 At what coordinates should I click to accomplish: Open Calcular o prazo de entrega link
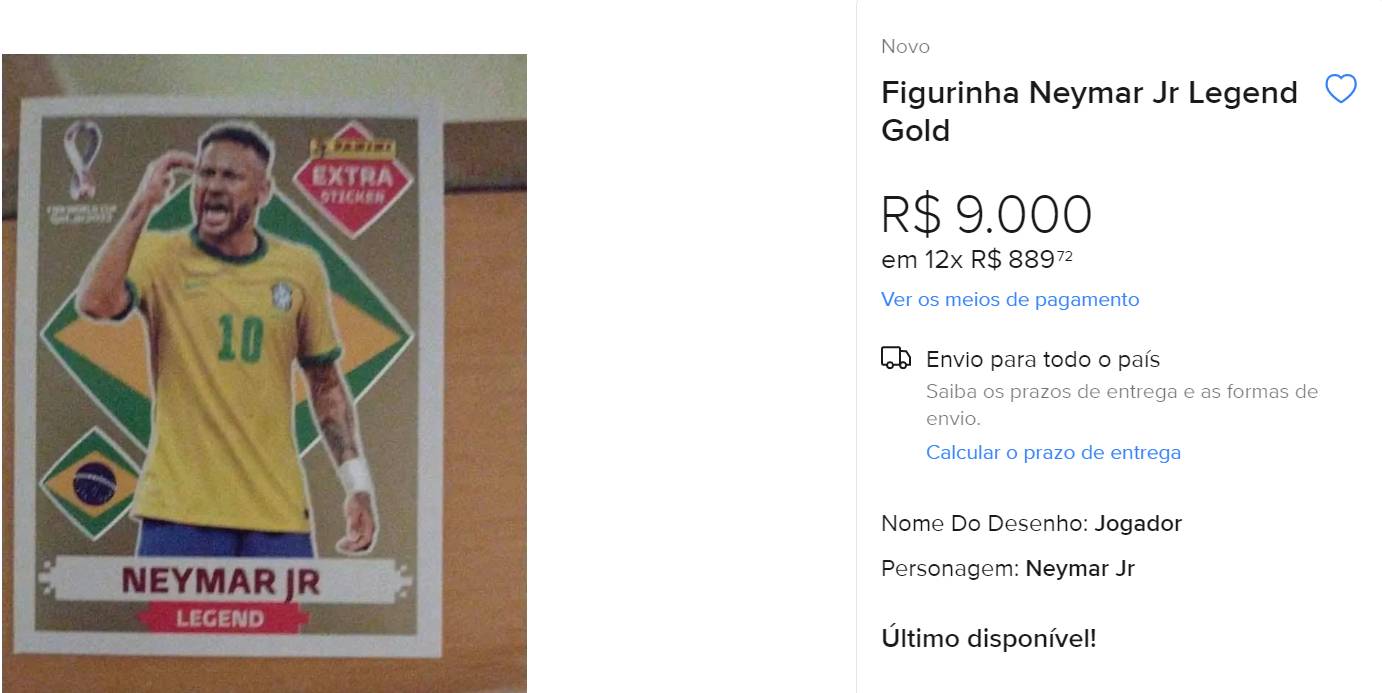point(1053,452)
